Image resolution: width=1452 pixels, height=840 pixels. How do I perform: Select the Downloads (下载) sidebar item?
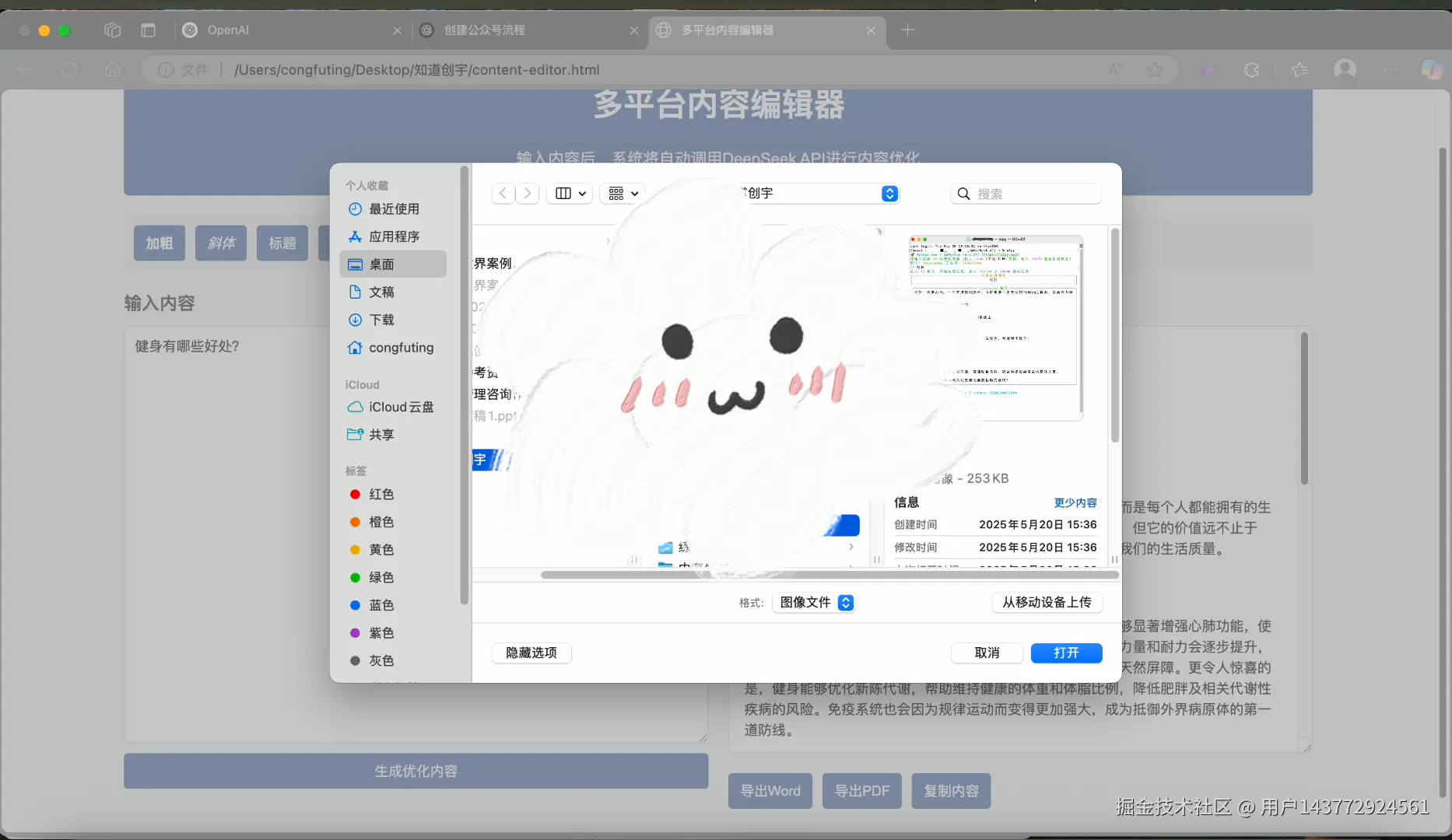coord(381,320)
